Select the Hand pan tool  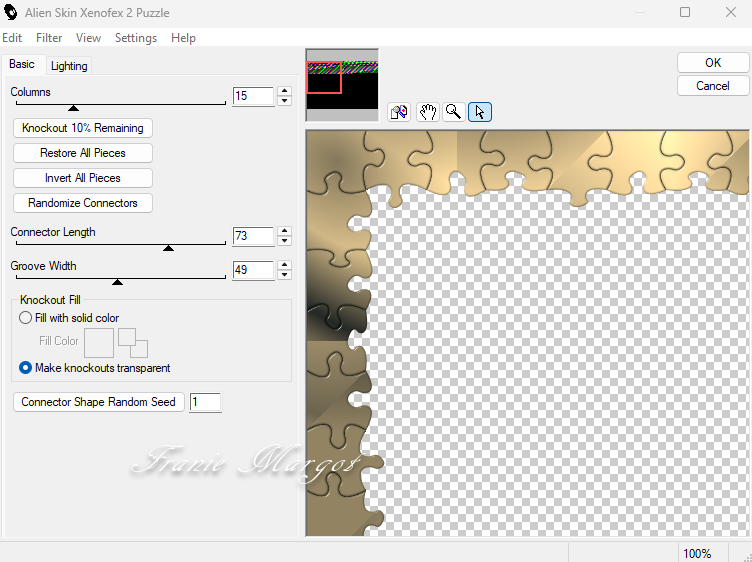[x=427, y=112]
